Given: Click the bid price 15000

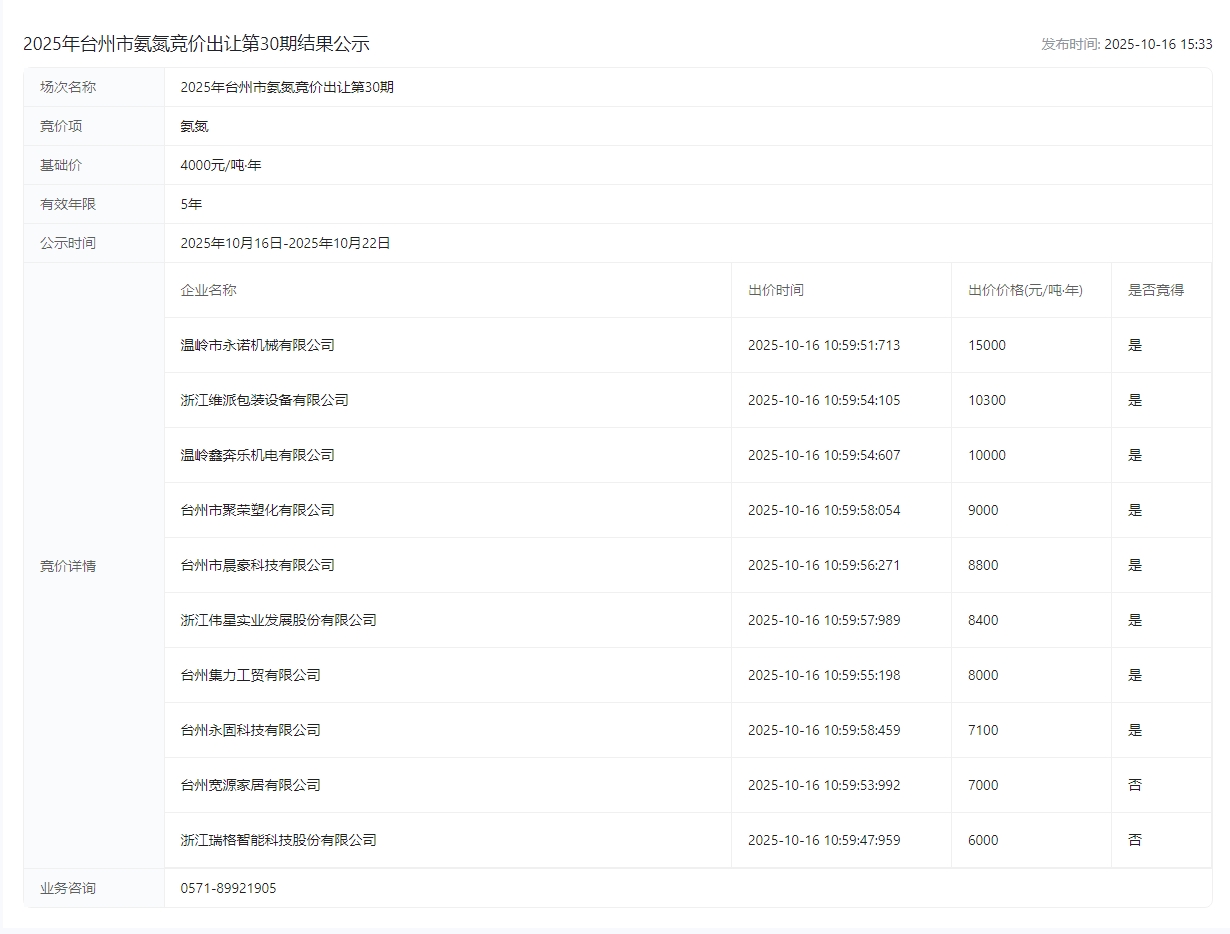Looking at the screenshot, I should [986, 345].
